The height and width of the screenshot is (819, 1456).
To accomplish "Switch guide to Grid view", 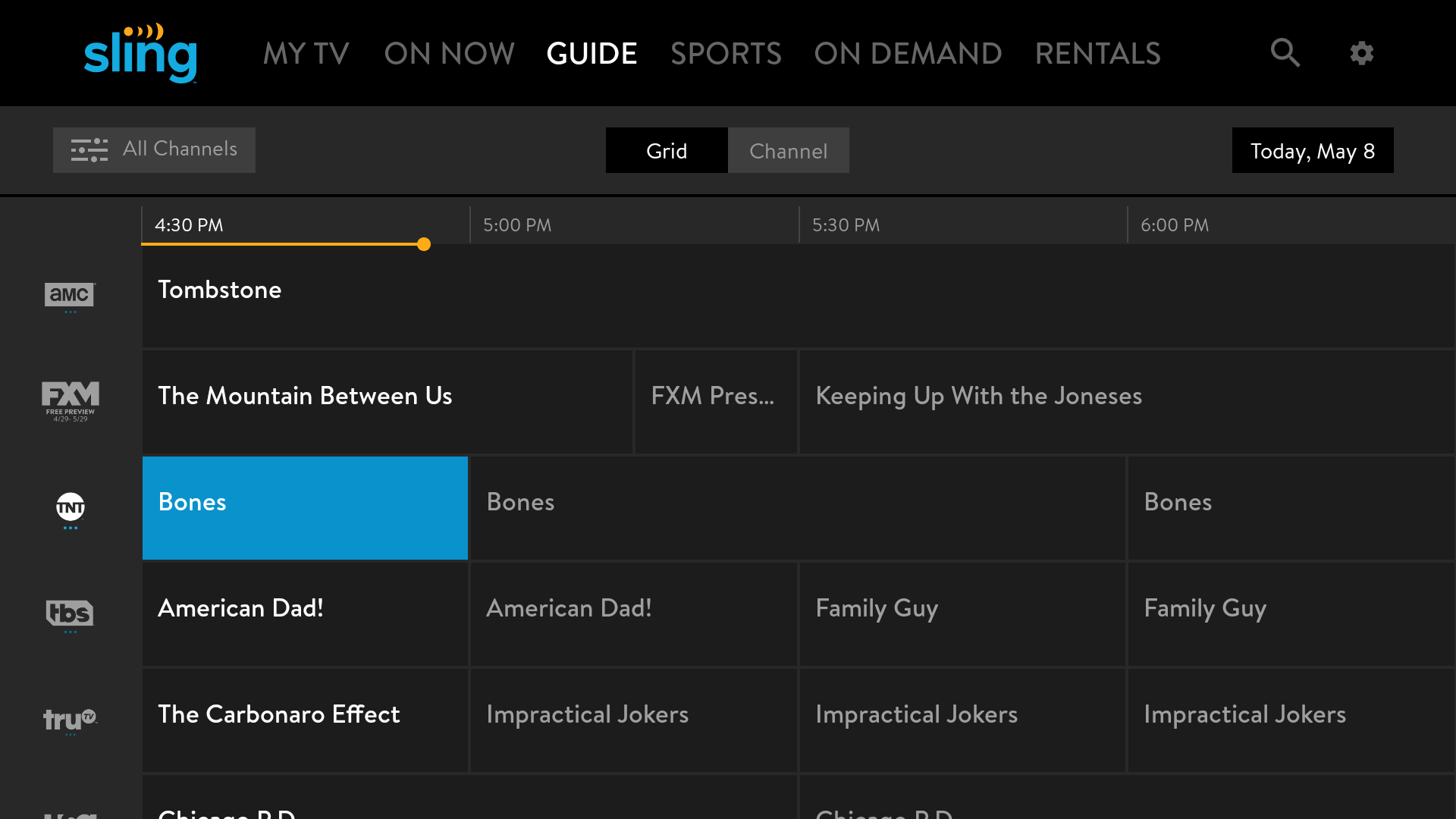I will (x=667, y=151).
